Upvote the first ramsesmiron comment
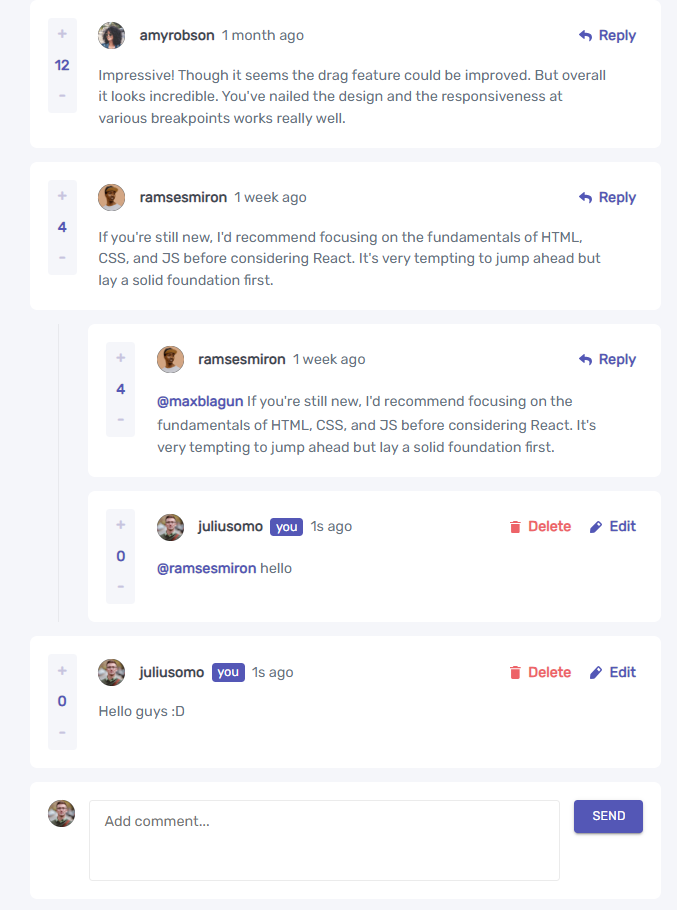Viewport: 677px width, 910px height. pos(62,196)
